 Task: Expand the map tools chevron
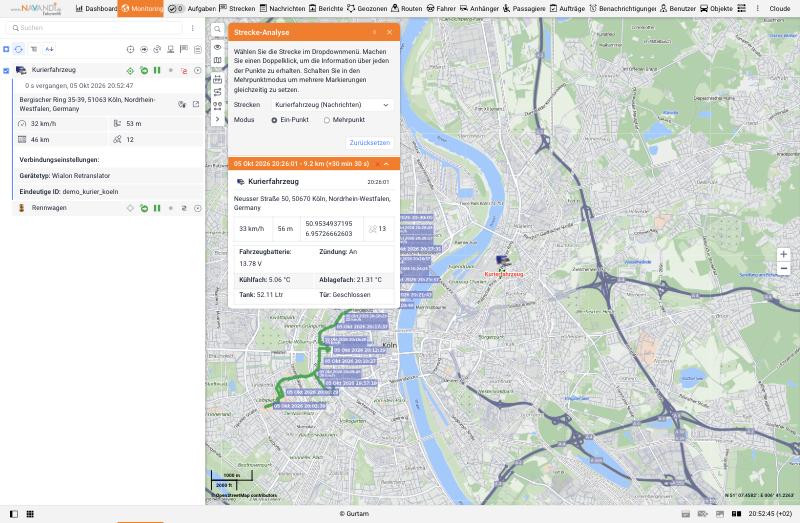(x=217, y=119)
